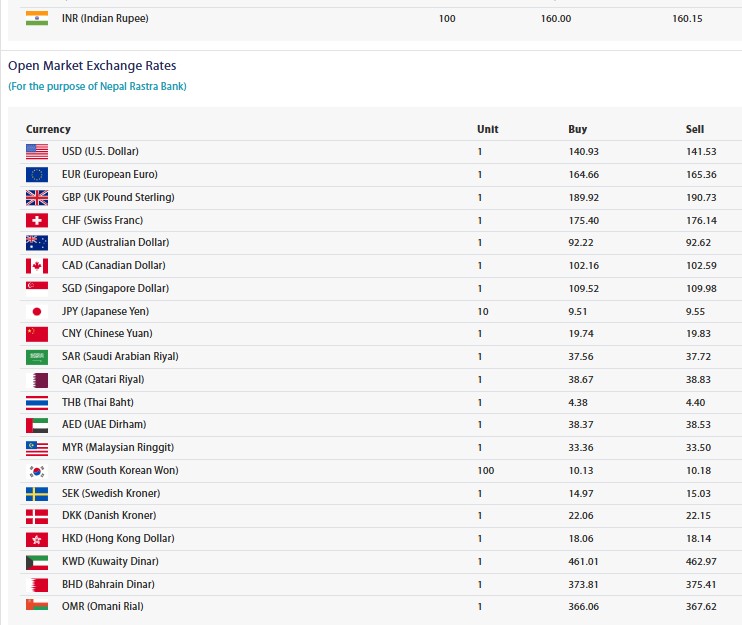Click the Japanese flag icon
The height and width of the screenshot is (625, 742).
point(37,311)
